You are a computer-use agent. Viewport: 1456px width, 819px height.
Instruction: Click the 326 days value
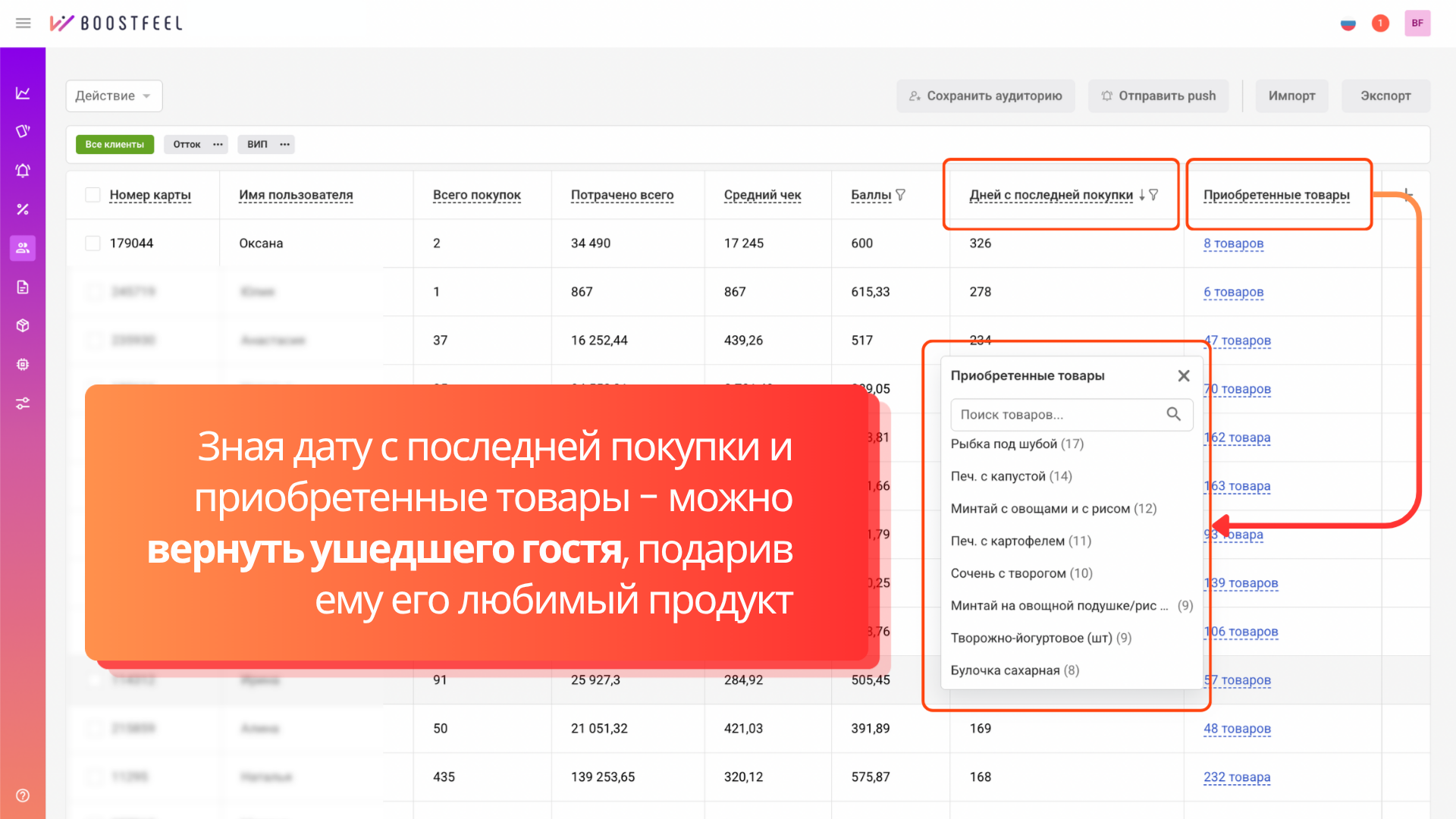click(980, 243)
